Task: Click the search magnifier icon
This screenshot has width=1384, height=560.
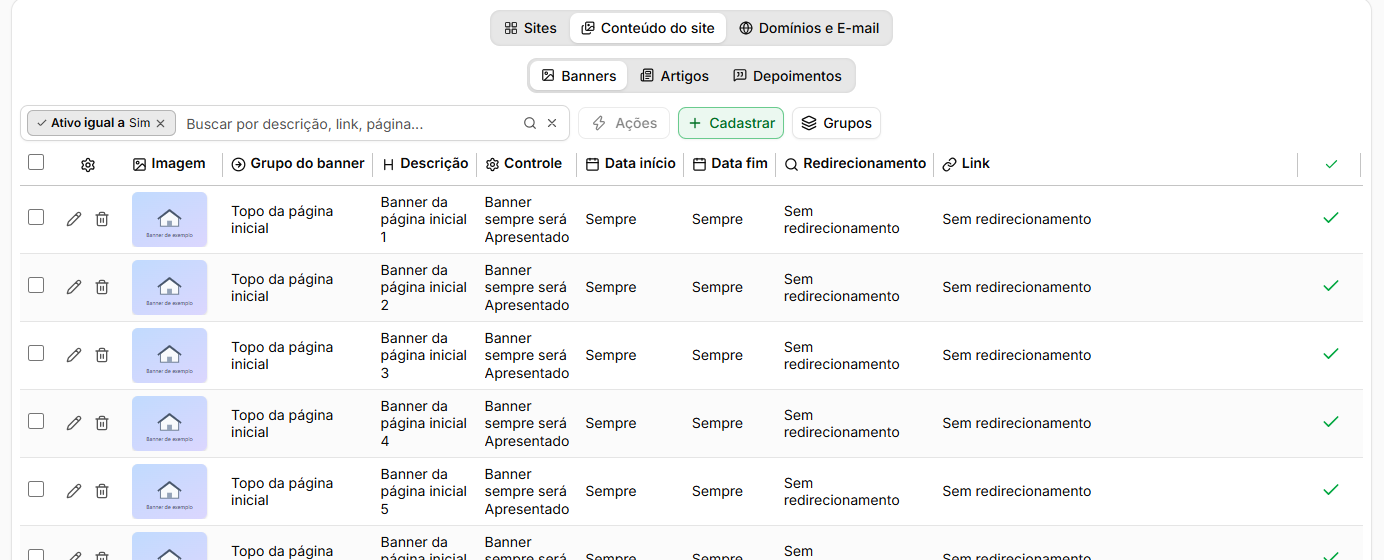Action: pyautogui.click(x=530, y=123)
